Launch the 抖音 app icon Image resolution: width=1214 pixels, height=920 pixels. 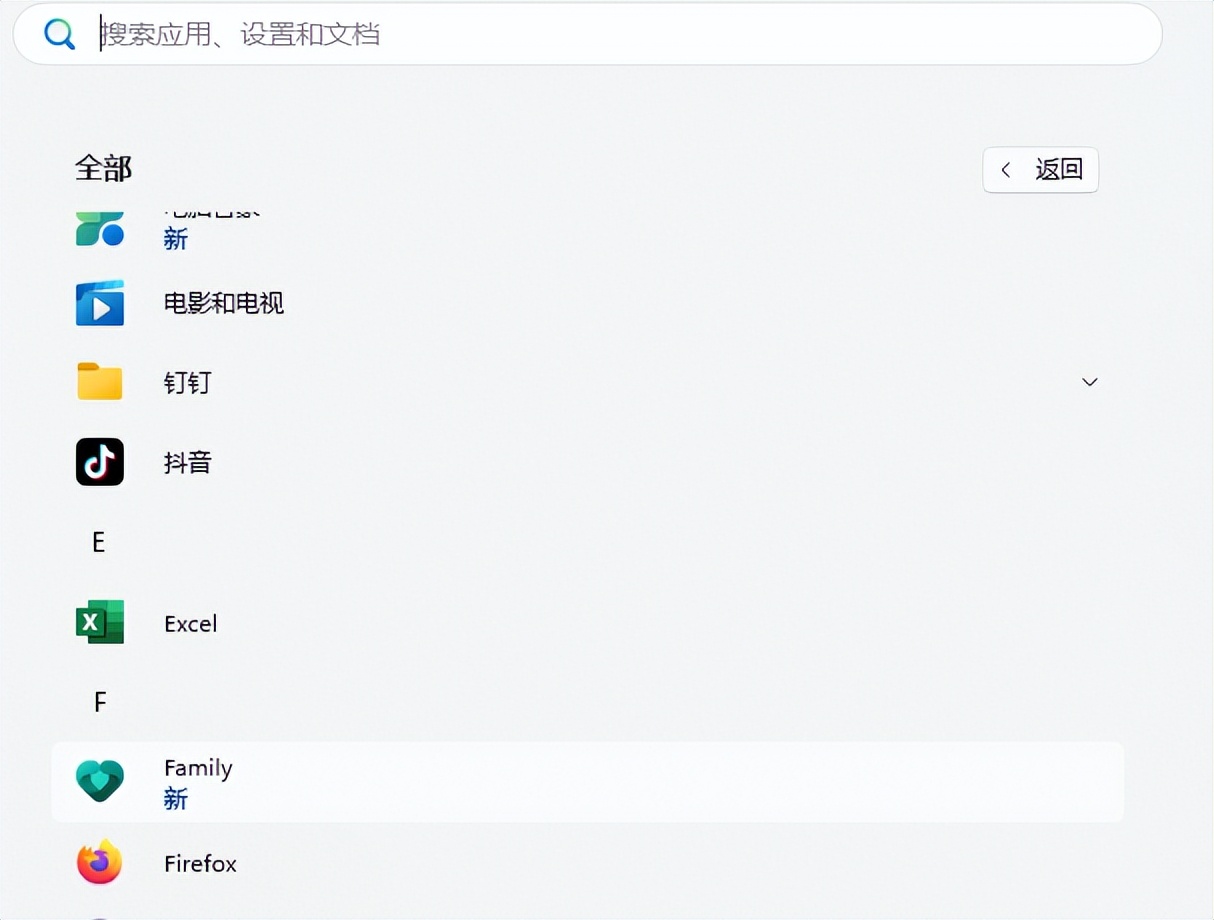tap(100, 462)
